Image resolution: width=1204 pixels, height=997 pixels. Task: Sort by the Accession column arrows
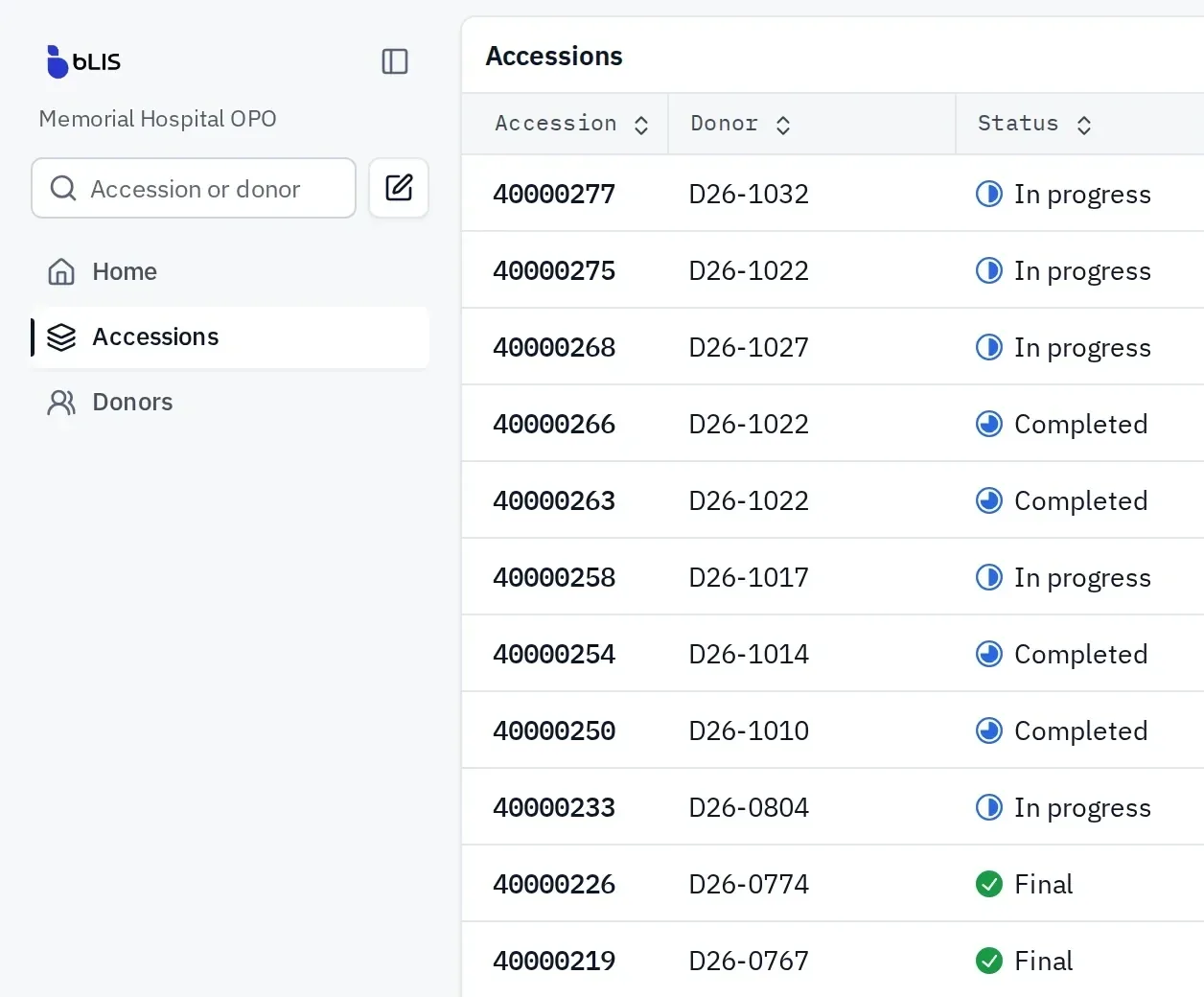[x=641, y=125]
